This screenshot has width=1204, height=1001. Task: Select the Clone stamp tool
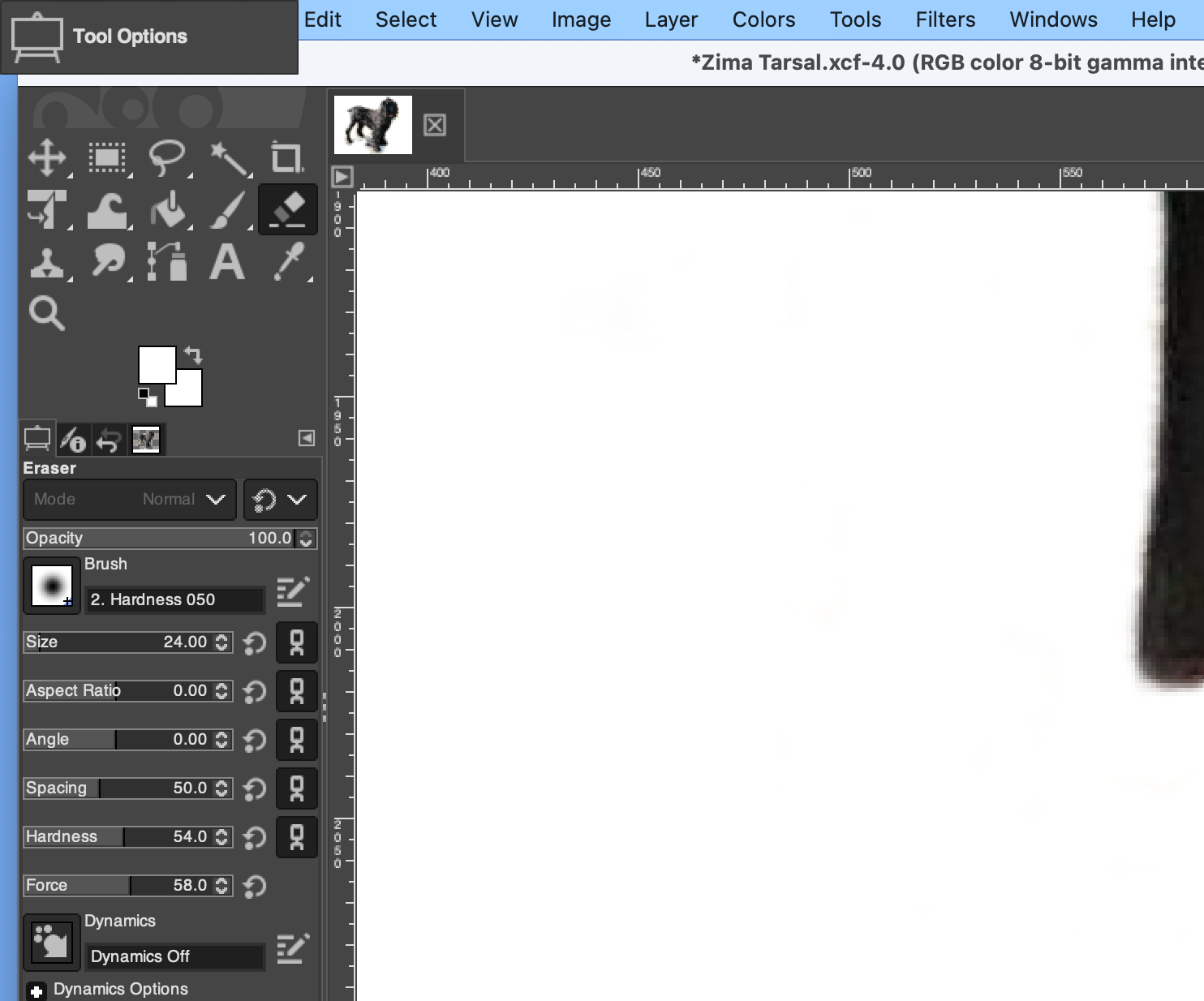[47, 262]
